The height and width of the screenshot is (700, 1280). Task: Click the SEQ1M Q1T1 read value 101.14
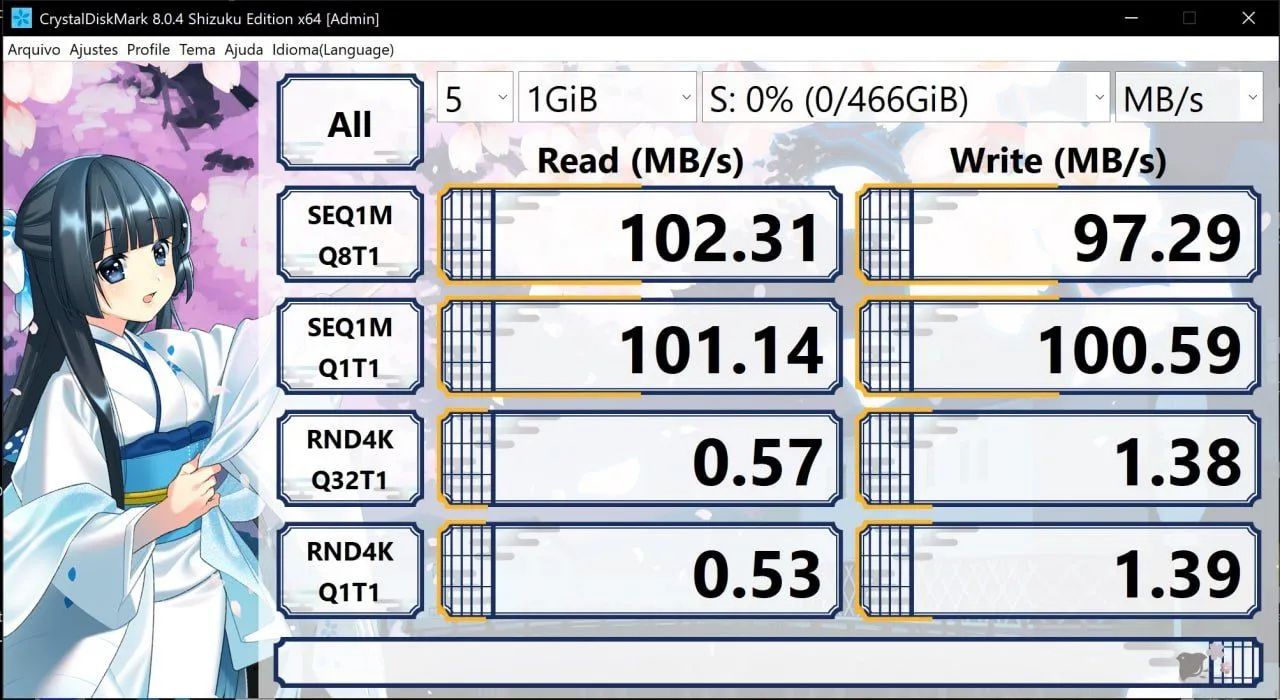(x=640, y=348)
